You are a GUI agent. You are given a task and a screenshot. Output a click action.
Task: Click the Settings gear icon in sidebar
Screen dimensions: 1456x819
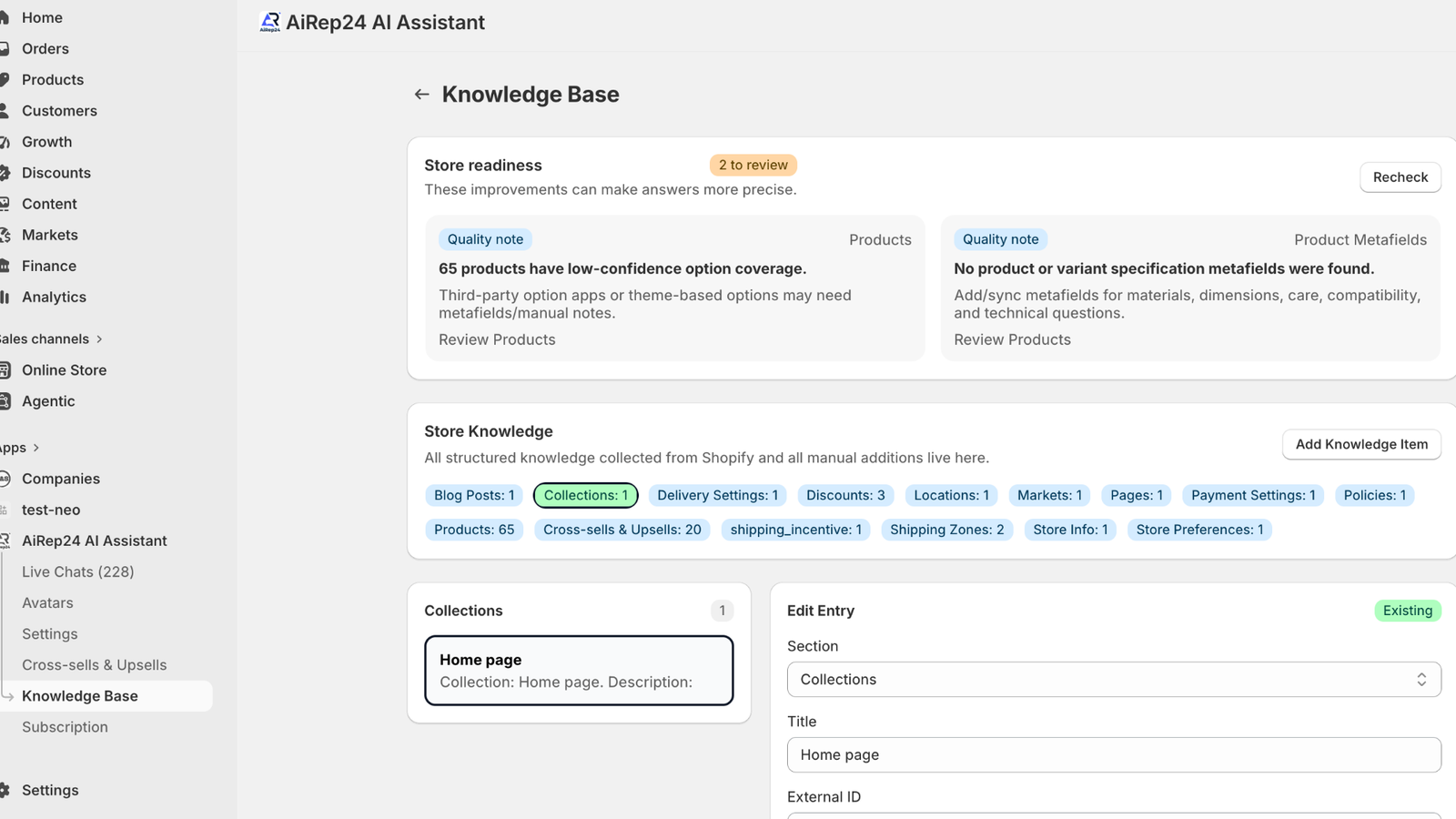point(5,790)
